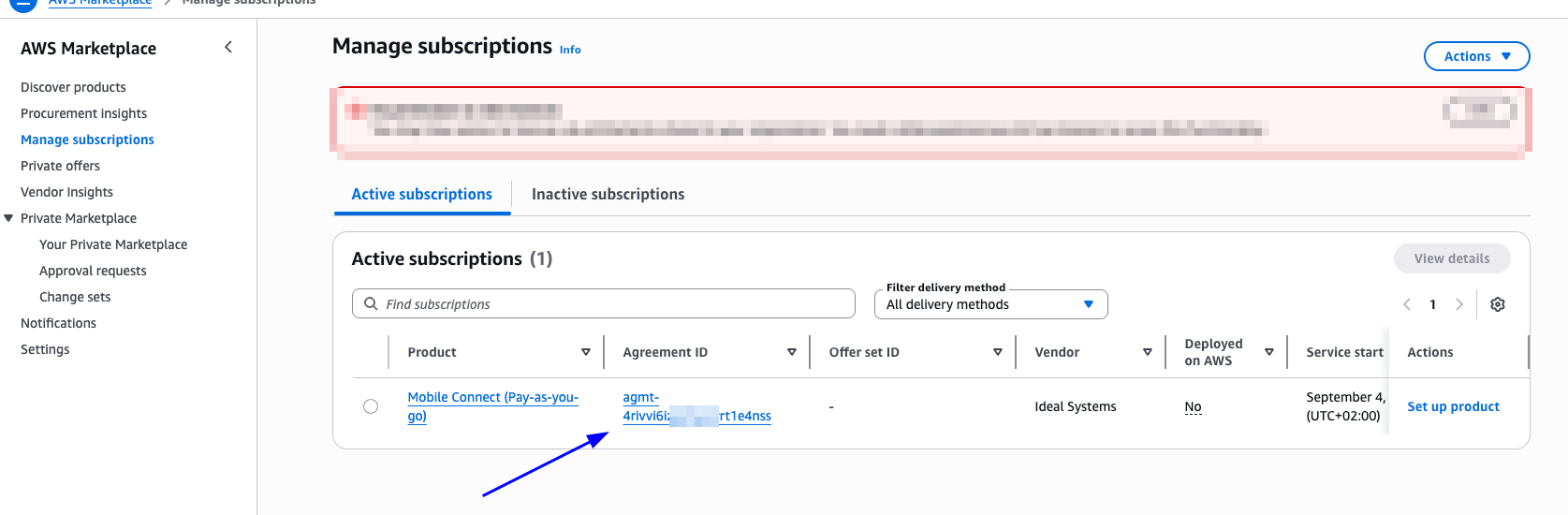Screen dimensions: 1568x515
Task: Click the Service start column header
Action: pos(1344,352)
